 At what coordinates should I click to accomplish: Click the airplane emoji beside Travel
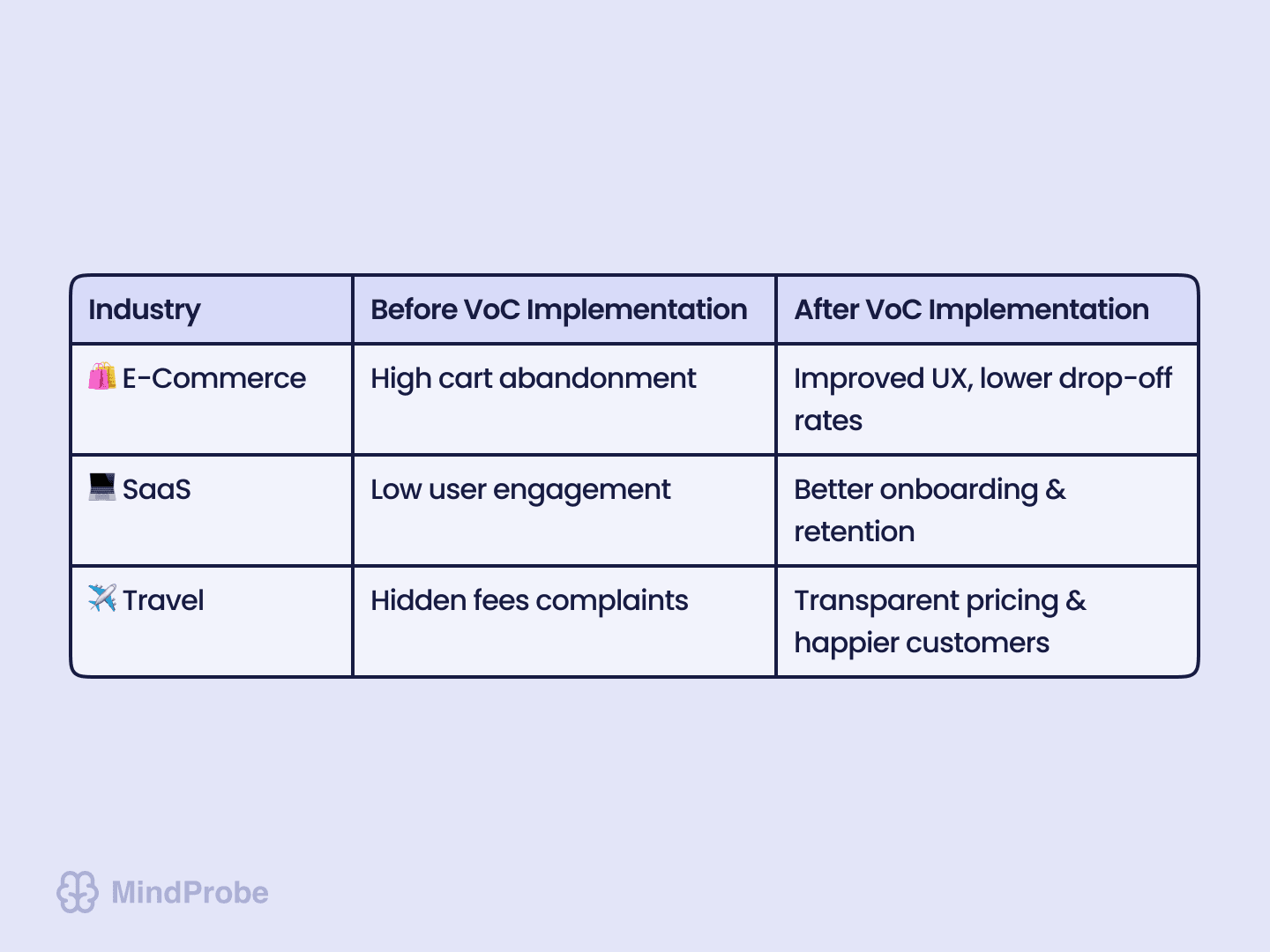pyautogui.click(x=102, y=599)
